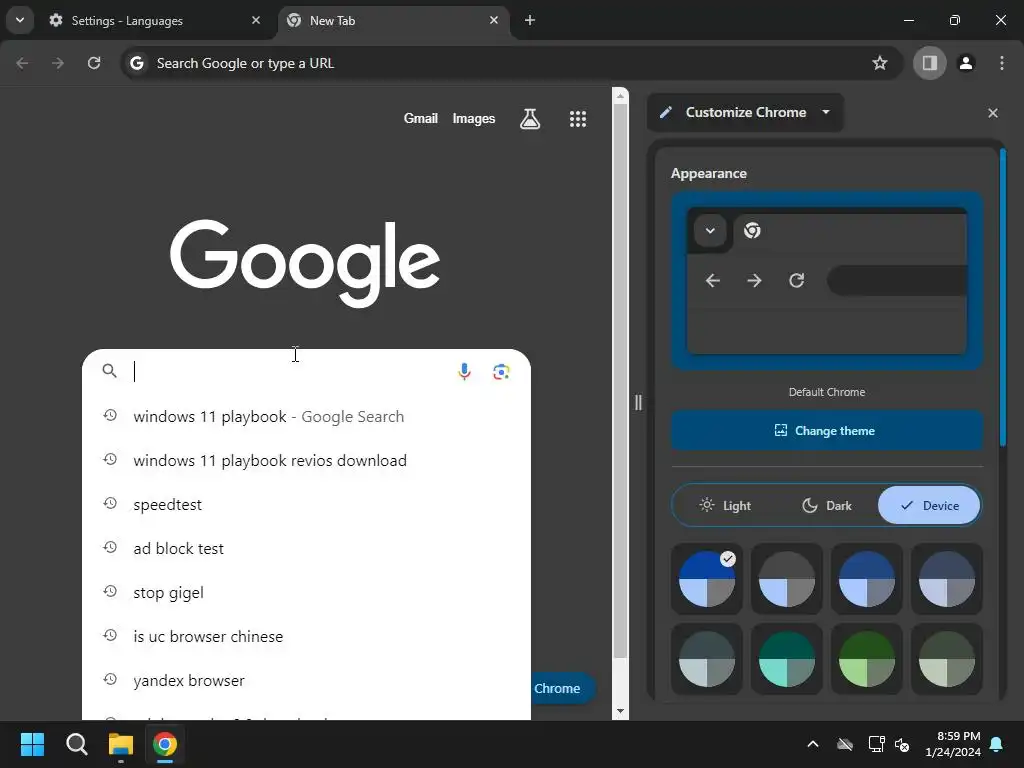This screenshot has height=768, width=1024.
Task: Open the Images link
Action: [473, 119]
